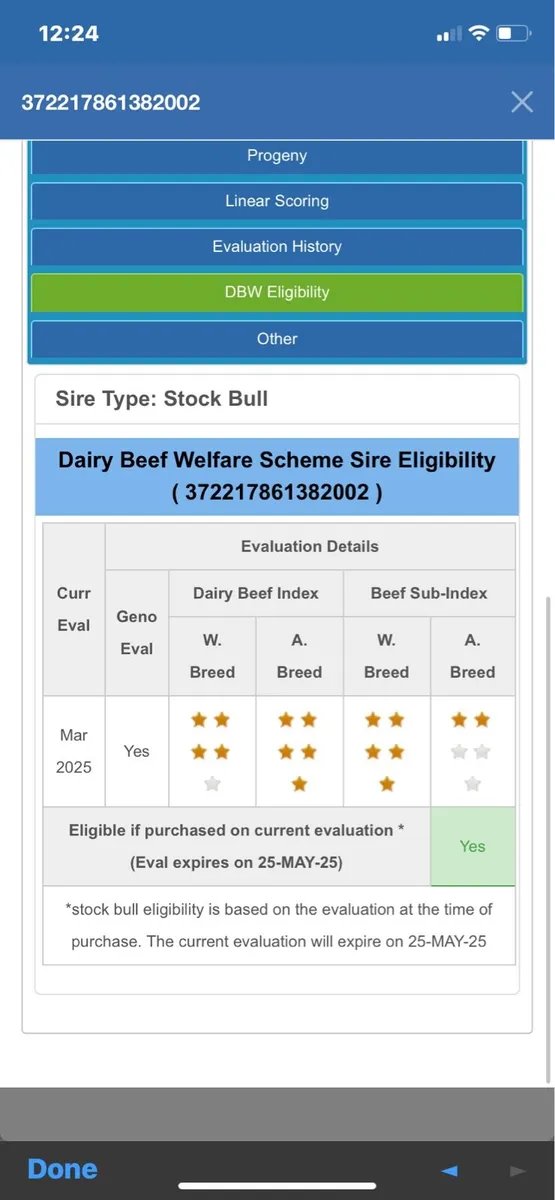Tap the 372217861382002 title in the header
This screenshot has height=1200, width=555.
[x=111, y=102]
